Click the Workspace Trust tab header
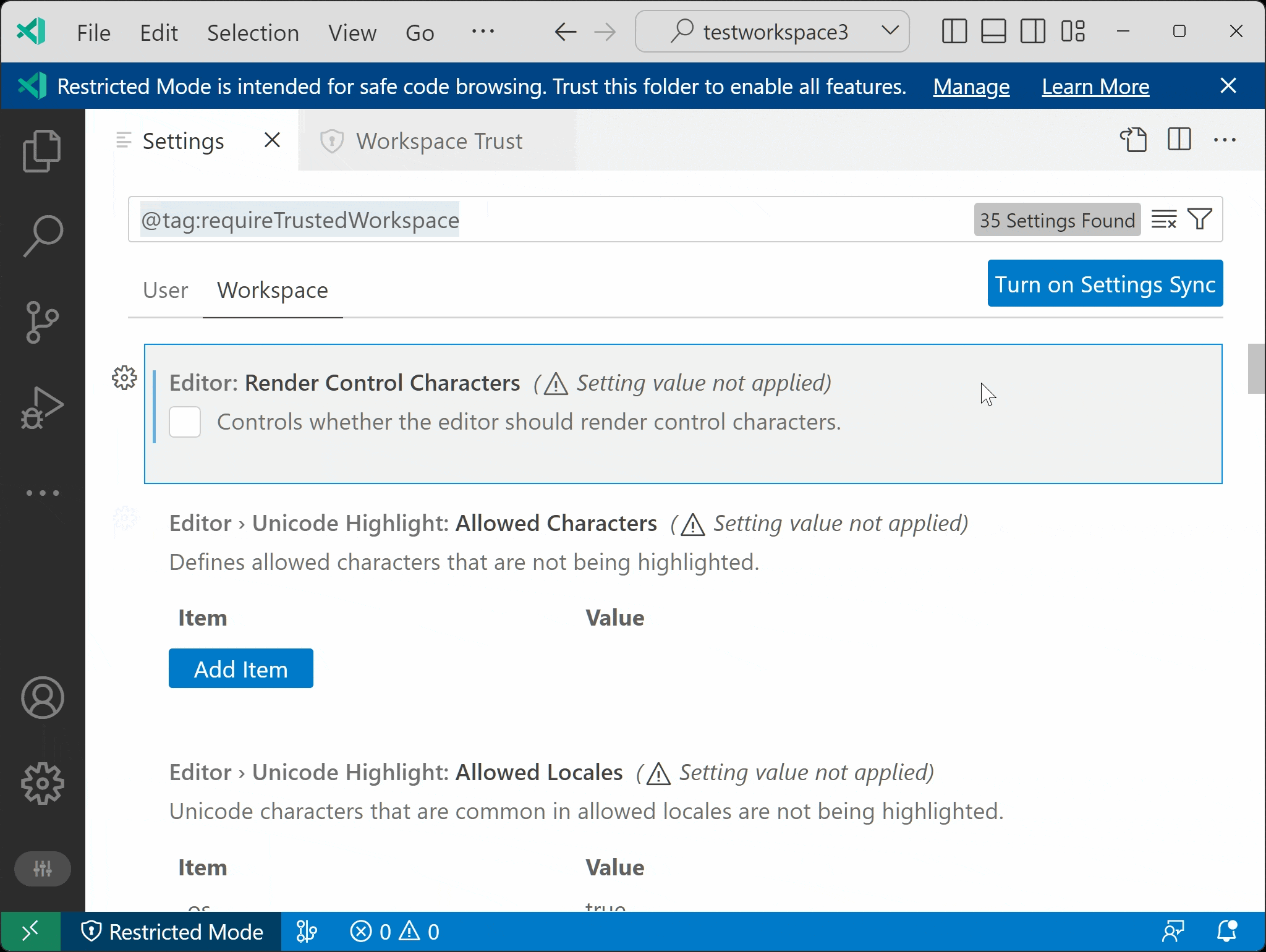1266x952 pixels. 441,141
